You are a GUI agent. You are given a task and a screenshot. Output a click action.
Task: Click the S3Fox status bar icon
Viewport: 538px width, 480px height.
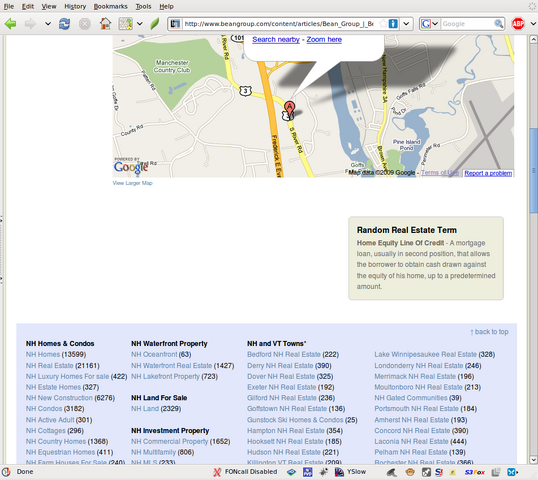click(475, 472)
